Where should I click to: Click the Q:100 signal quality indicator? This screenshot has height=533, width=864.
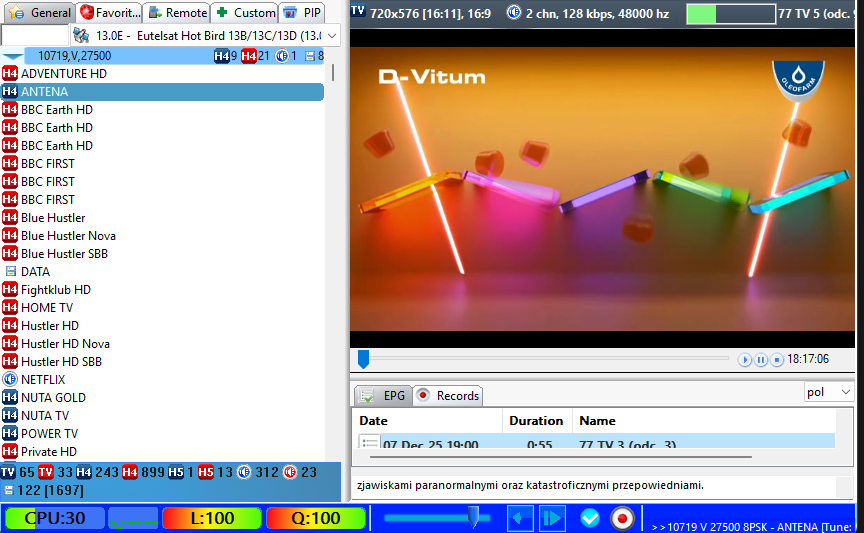[316, 518]
